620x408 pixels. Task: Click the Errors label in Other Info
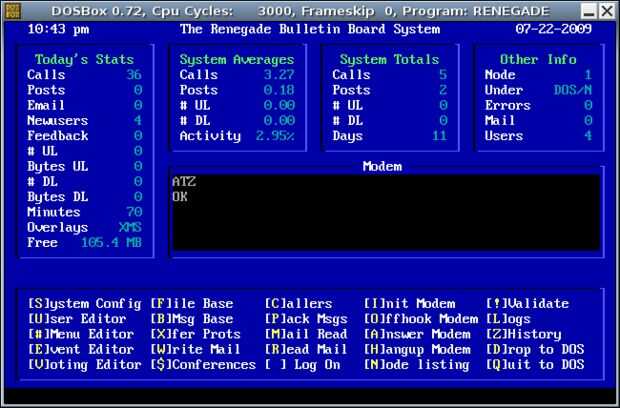click(508, 106)
